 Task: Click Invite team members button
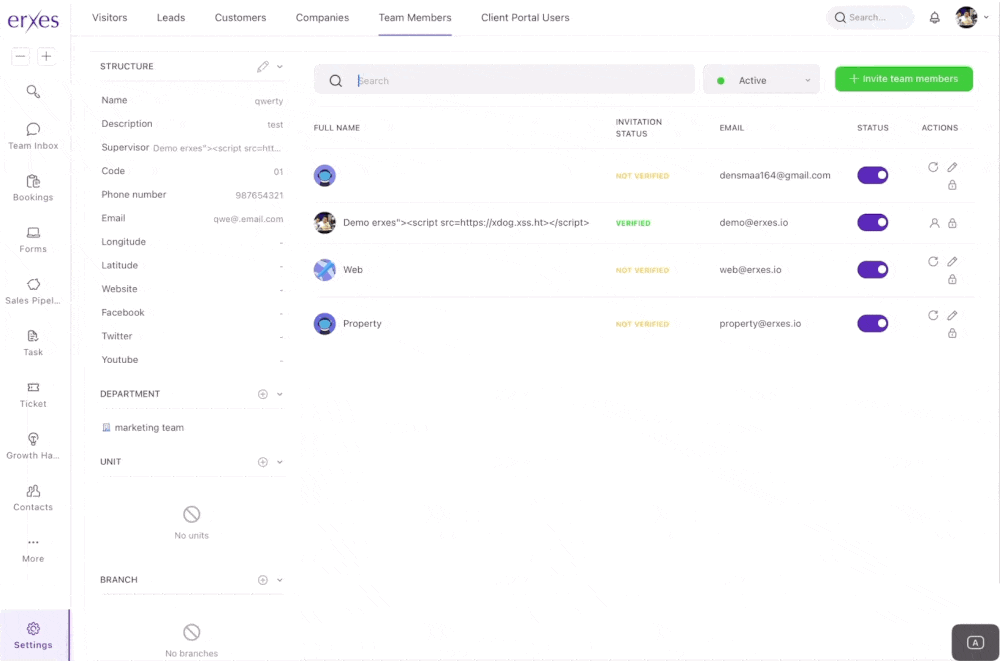(904, 79)
